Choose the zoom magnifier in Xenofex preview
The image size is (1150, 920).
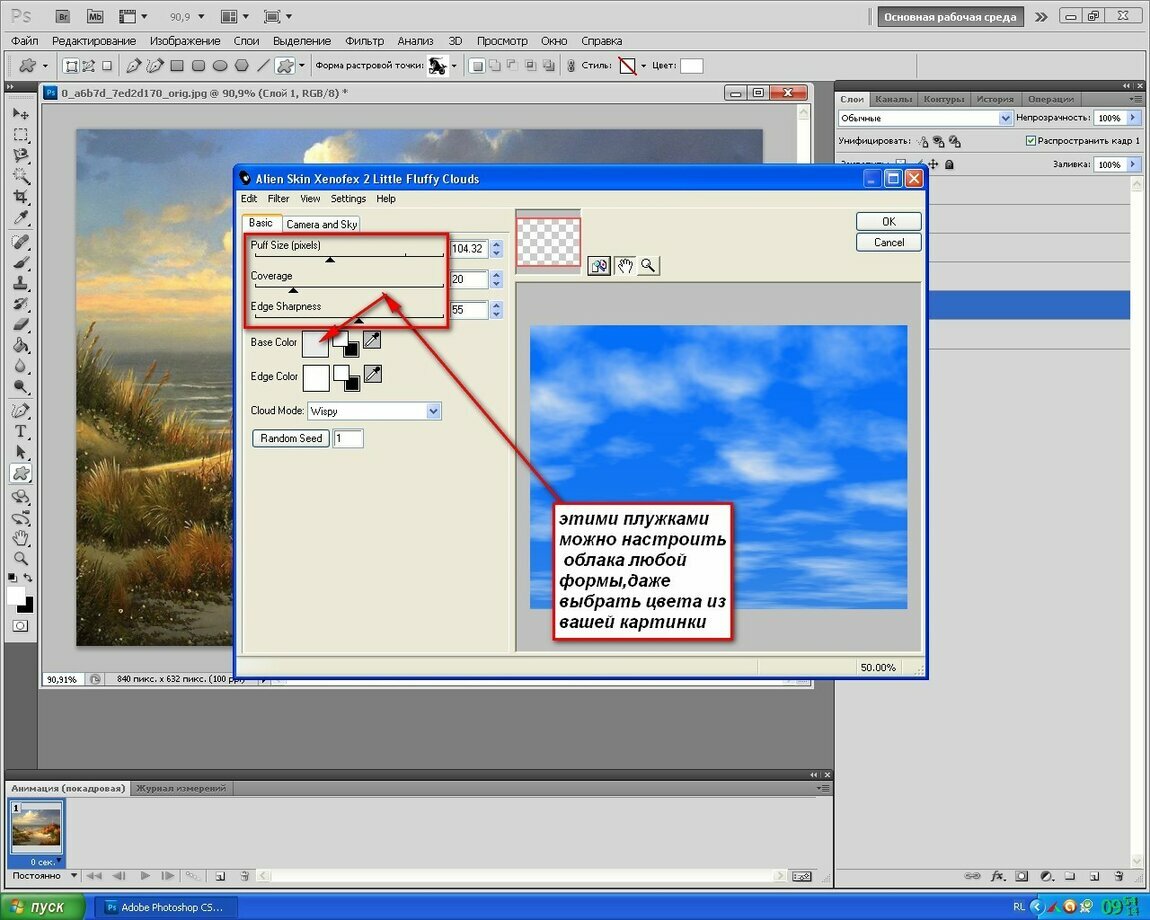(x=648, y=266)
